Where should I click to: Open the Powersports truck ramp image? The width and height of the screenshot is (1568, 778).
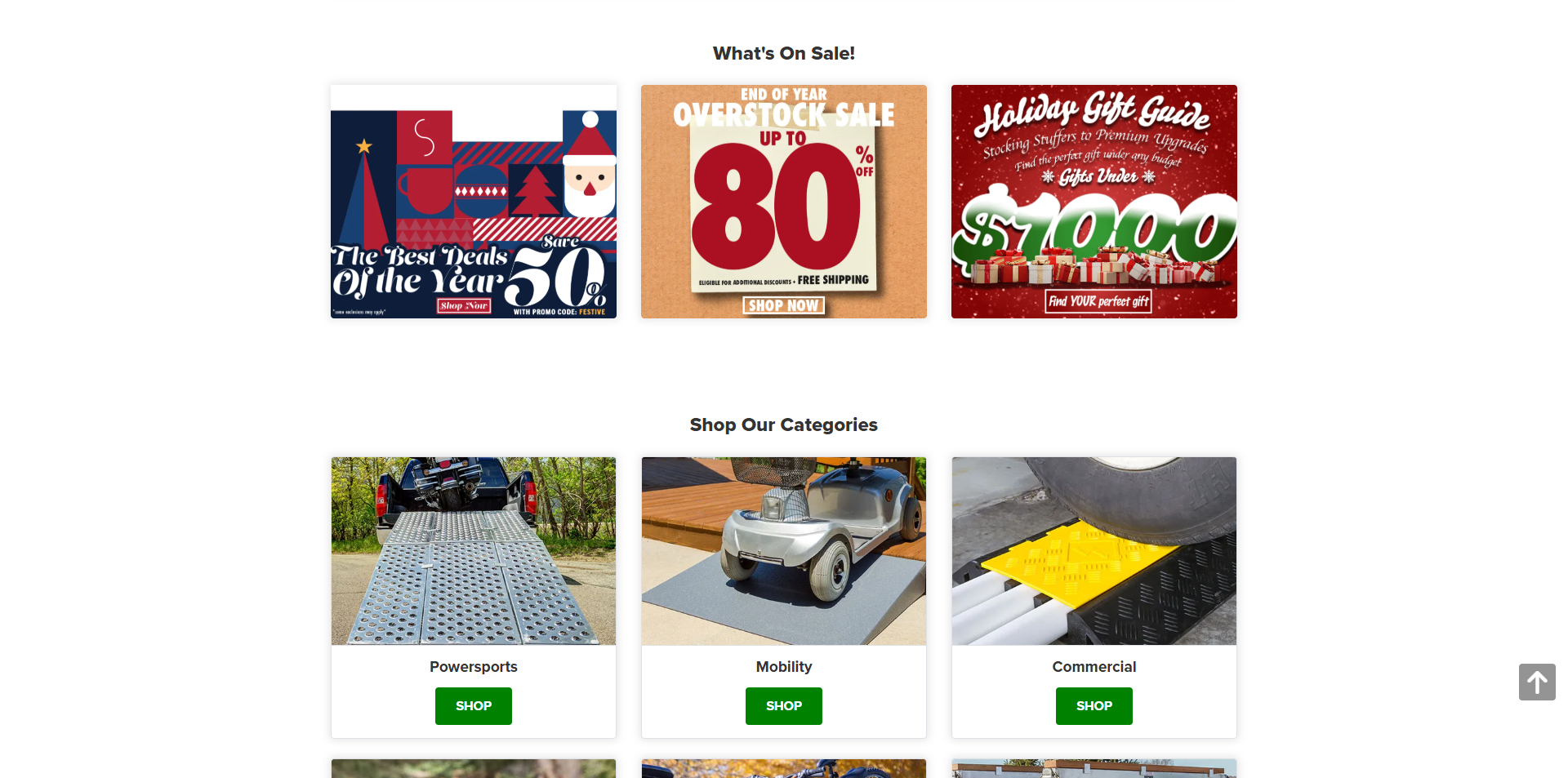[x=474, y=551]
